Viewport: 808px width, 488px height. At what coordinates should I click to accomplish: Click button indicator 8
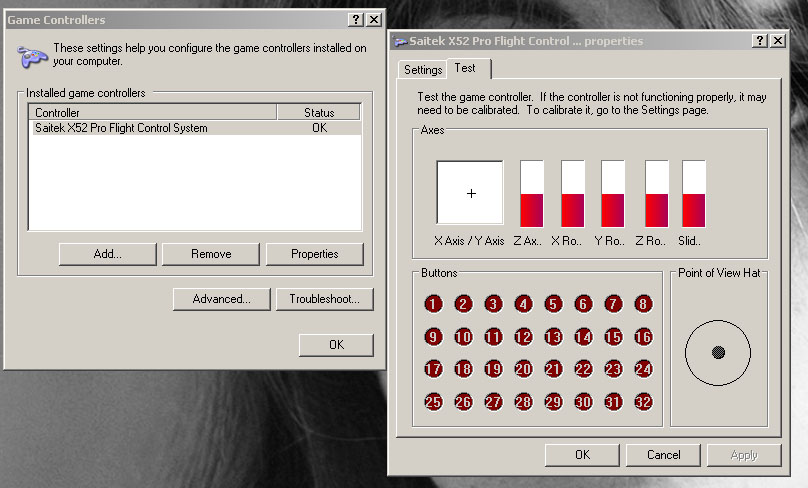(x=643, y=304)
